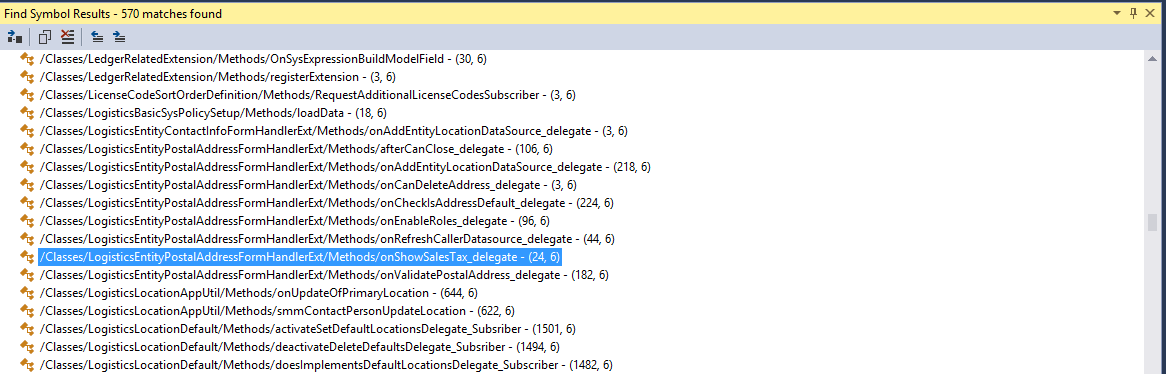Select the RequestAdditionalLicenseCodesSubscriber result row
Image resolution: width=1166 pixels, height=374 pixels.
point(308,94)
